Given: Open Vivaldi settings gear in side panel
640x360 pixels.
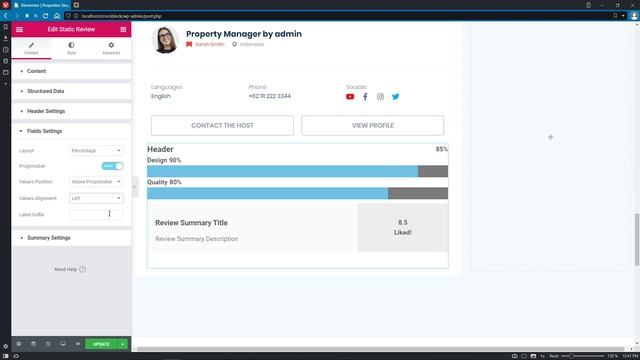Looking at the screenshot, I should click(x=5, y=347).
